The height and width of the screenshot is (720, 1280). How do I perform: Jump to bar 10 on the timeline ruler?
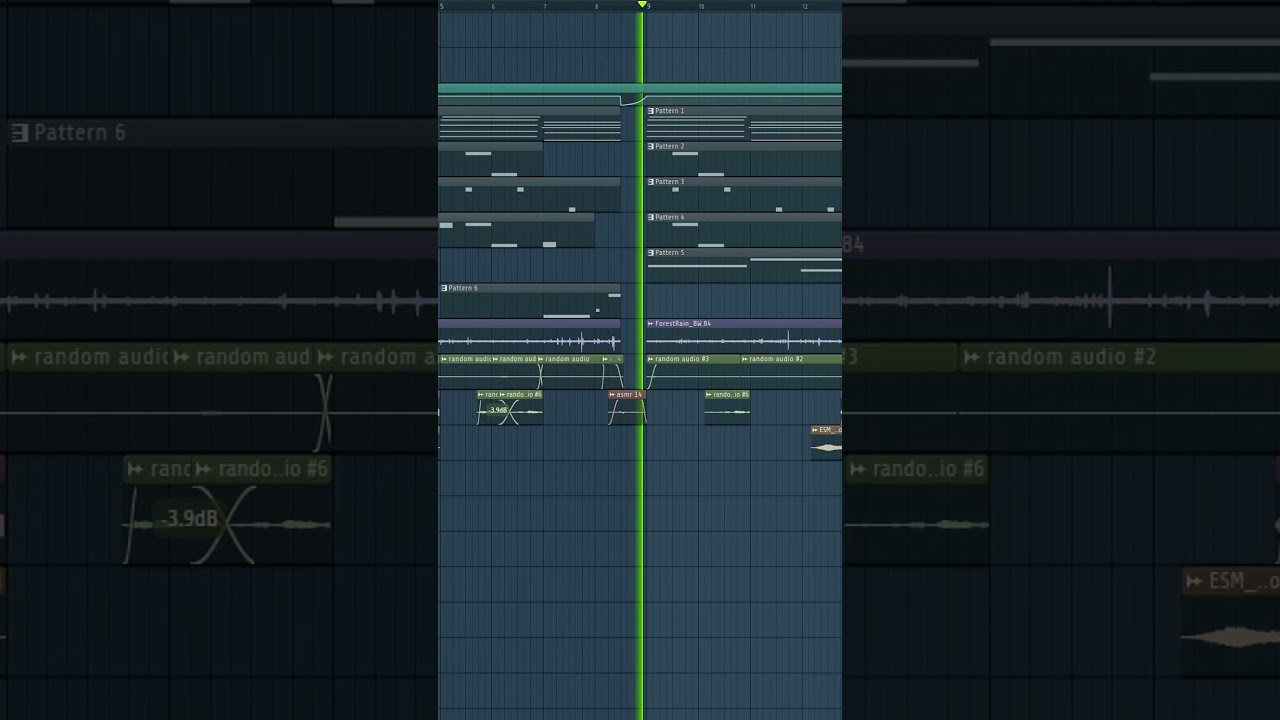pyautogui.click(x=701, y=6)
